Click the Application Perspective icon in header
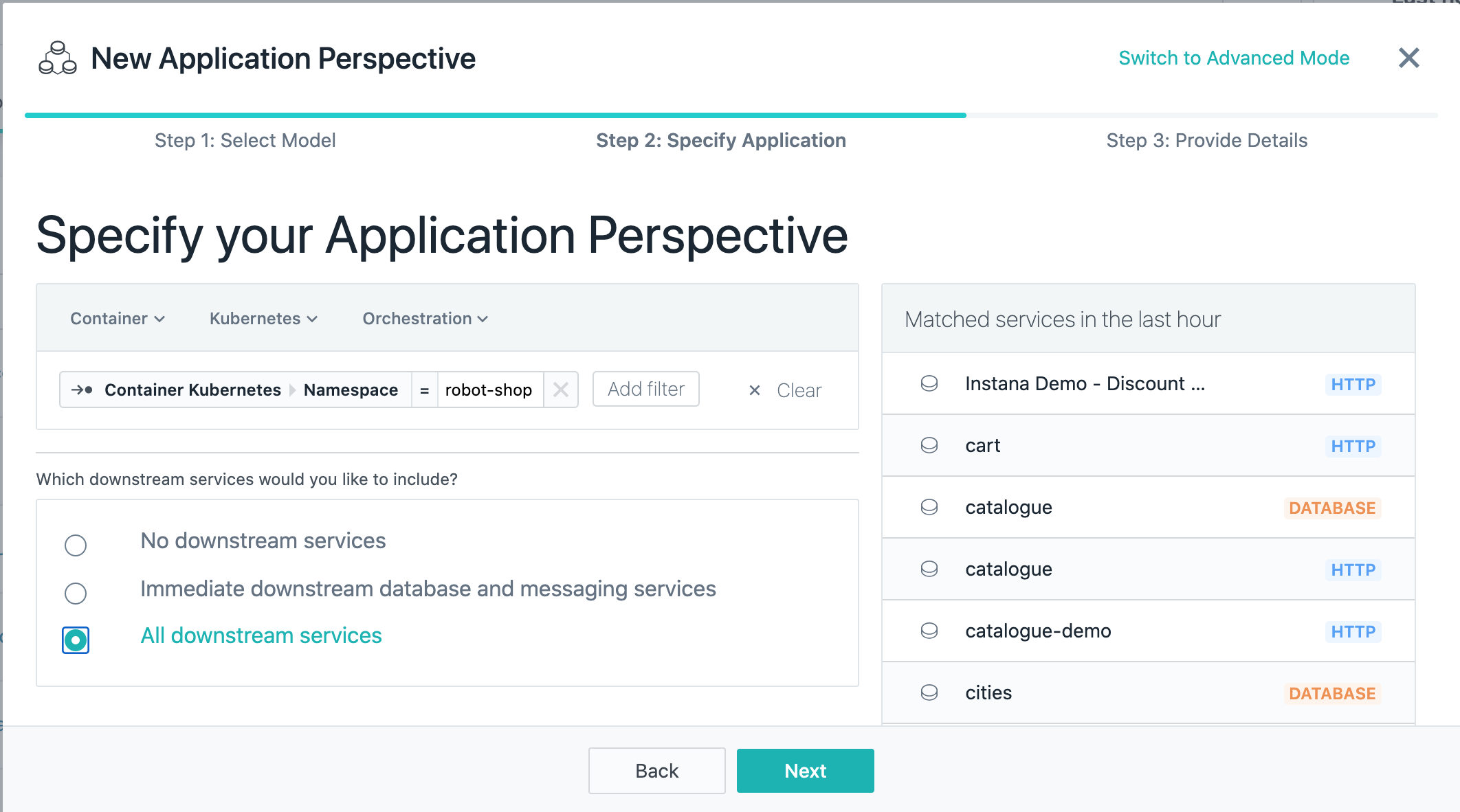The width and height of the screenshot is (1460, 812). tap(58, 58)
